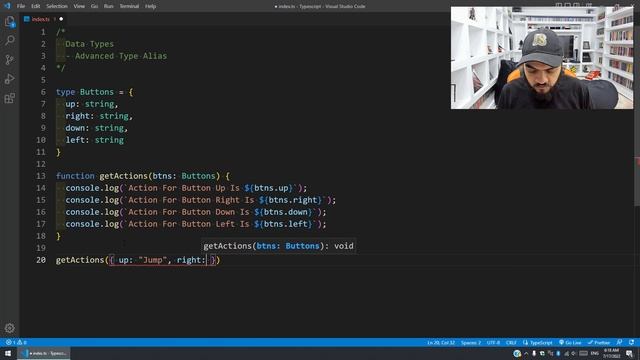Open the File menu

click(21, 6)
